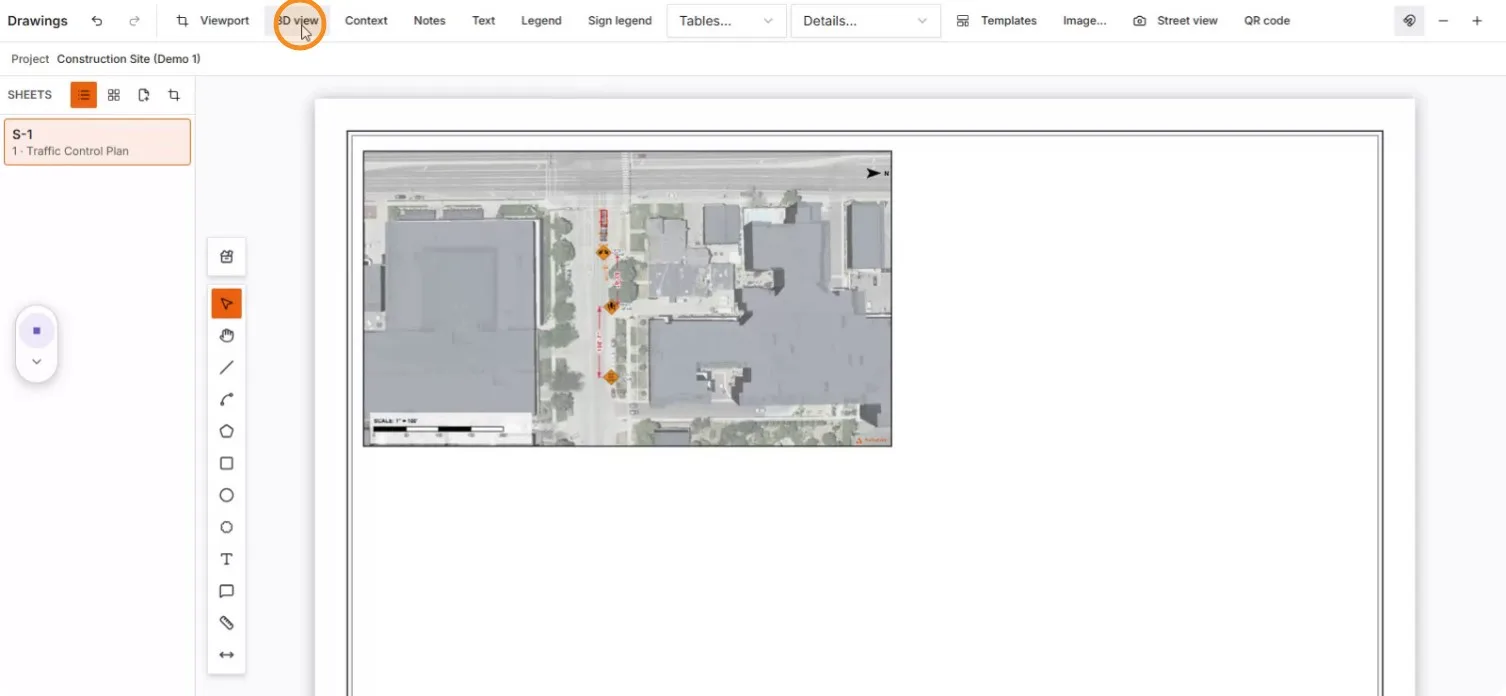Add a Viewport to the sheet
This screenshot has height=696, width=1506.
[213, 21]
